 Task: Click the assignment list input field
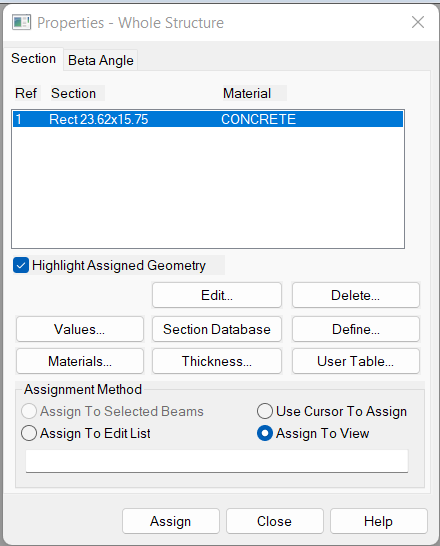[x=217, y=461]
